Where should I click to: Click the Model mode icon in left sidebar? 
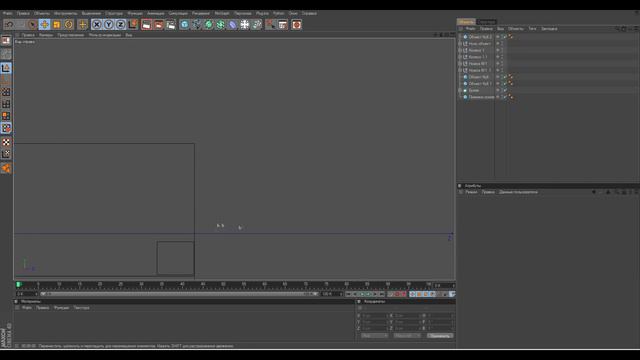click(6, 68)
